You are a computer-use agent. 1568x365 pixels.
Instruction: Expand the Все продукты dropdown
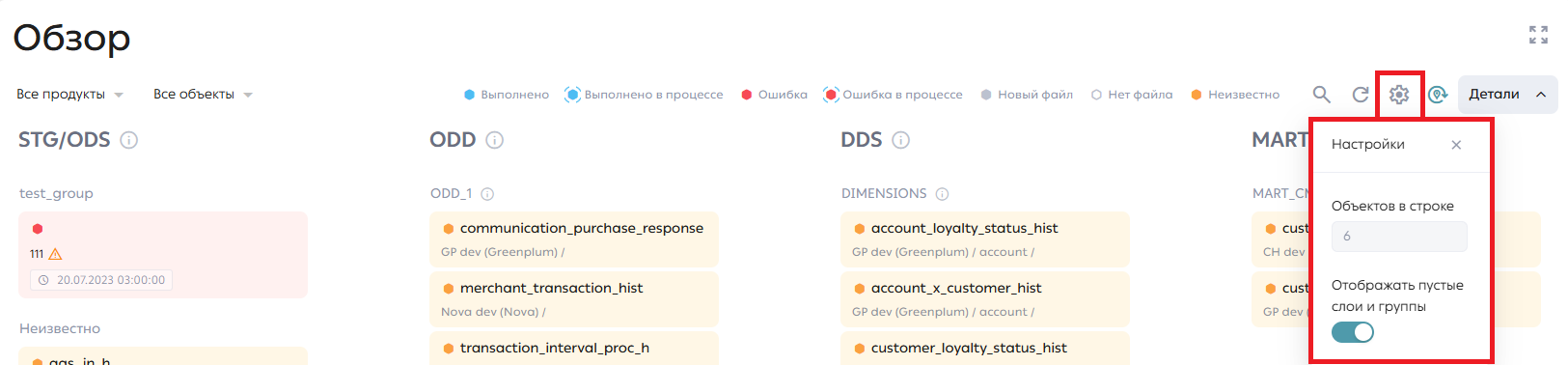69,95
